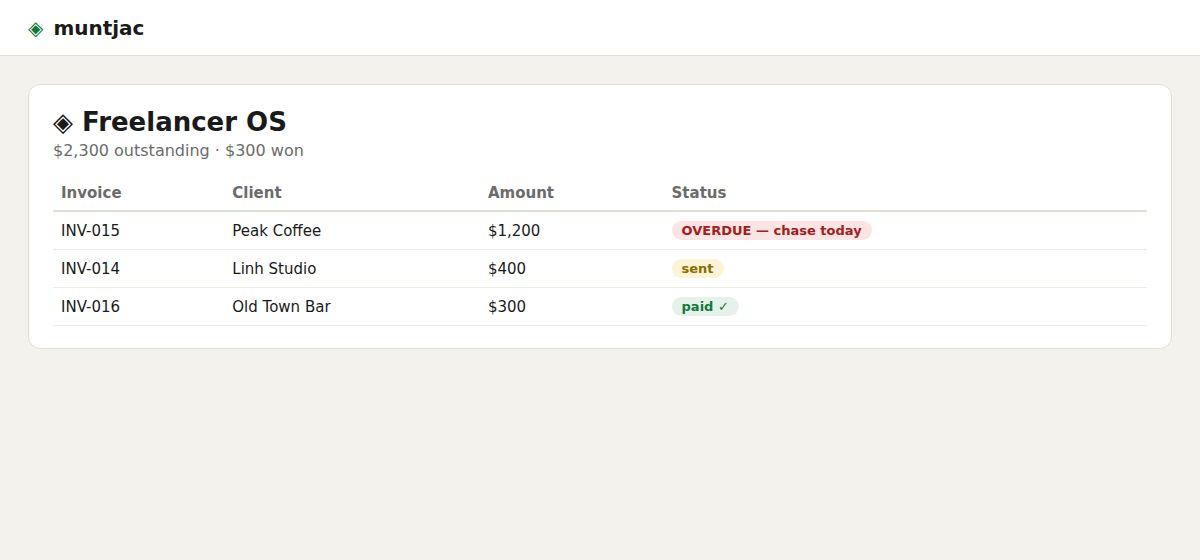
Task: Click the Invoice column header
Action: tap(91, 193)
